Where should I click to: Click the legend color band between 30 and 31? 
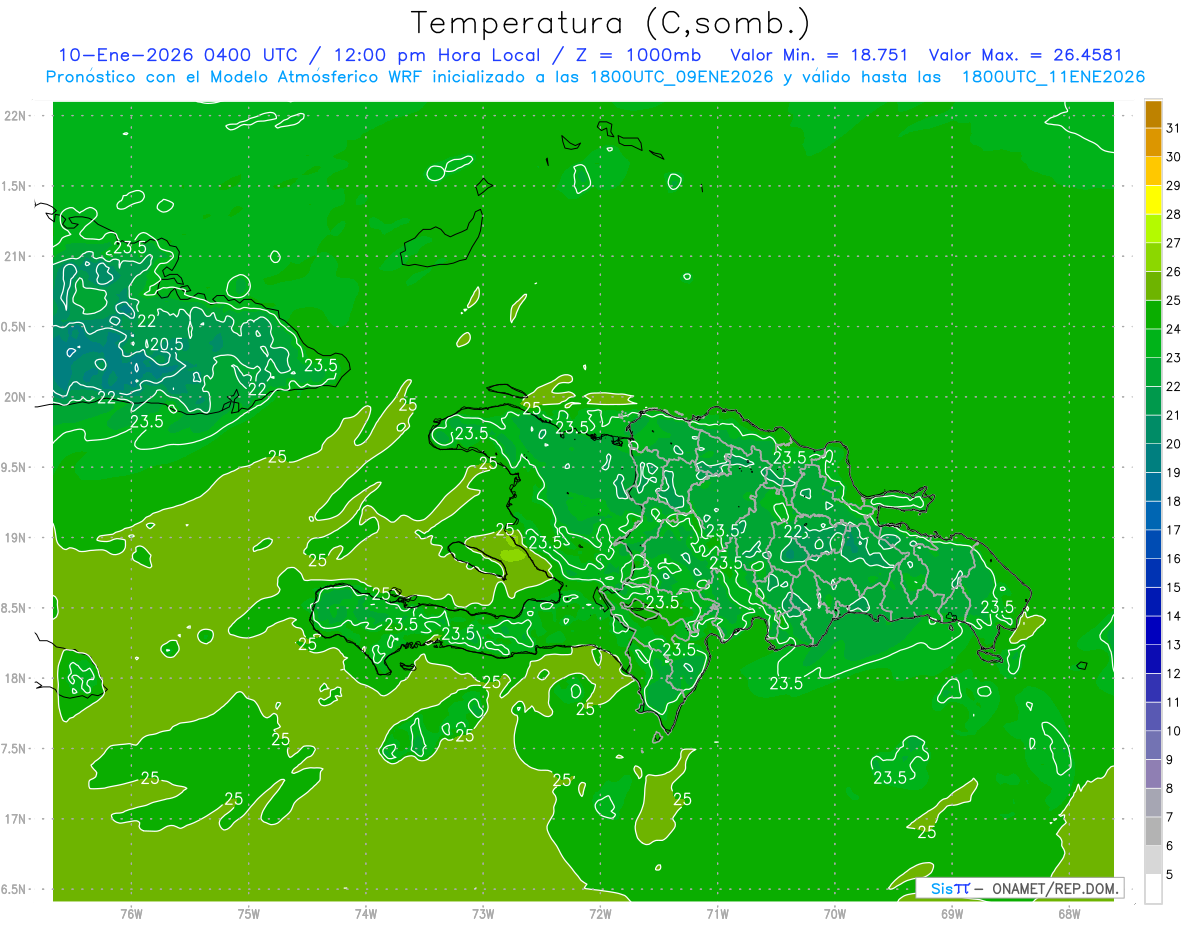(x=1153, y=143)
